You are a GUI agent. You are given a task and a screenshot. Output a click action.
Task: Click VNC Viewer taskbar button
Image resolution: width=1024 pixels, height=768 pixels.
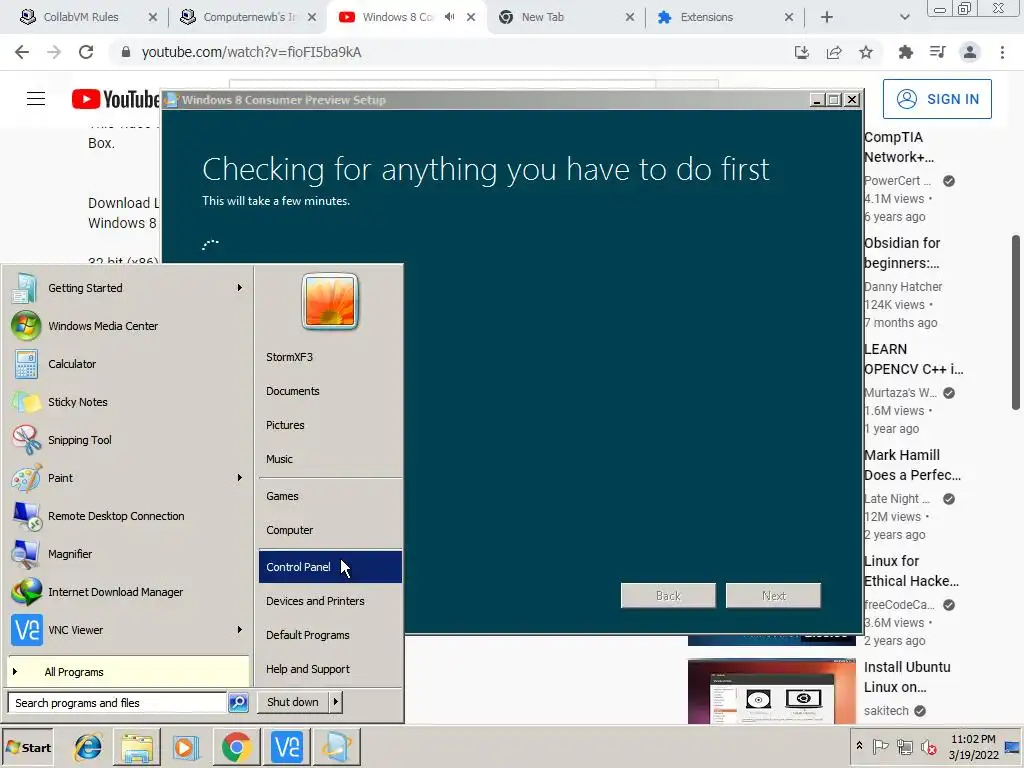[287, 747]
